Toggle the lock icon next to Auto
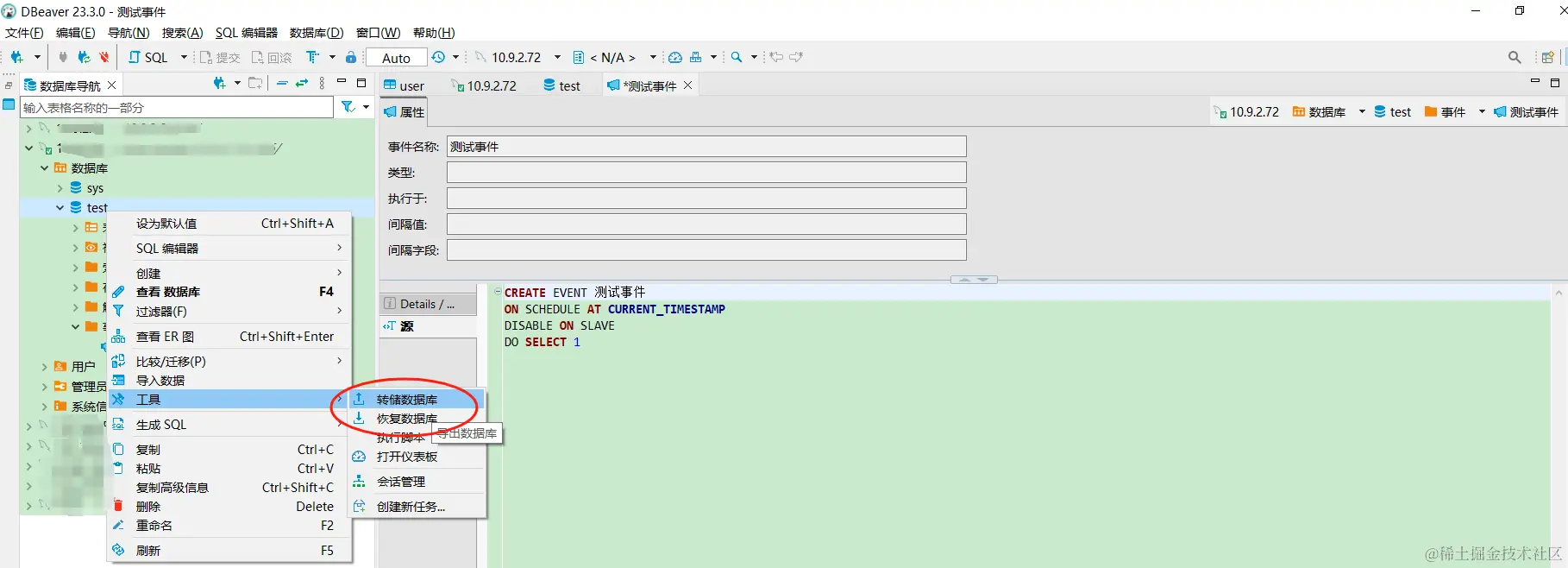 click(x=351, y=57)
